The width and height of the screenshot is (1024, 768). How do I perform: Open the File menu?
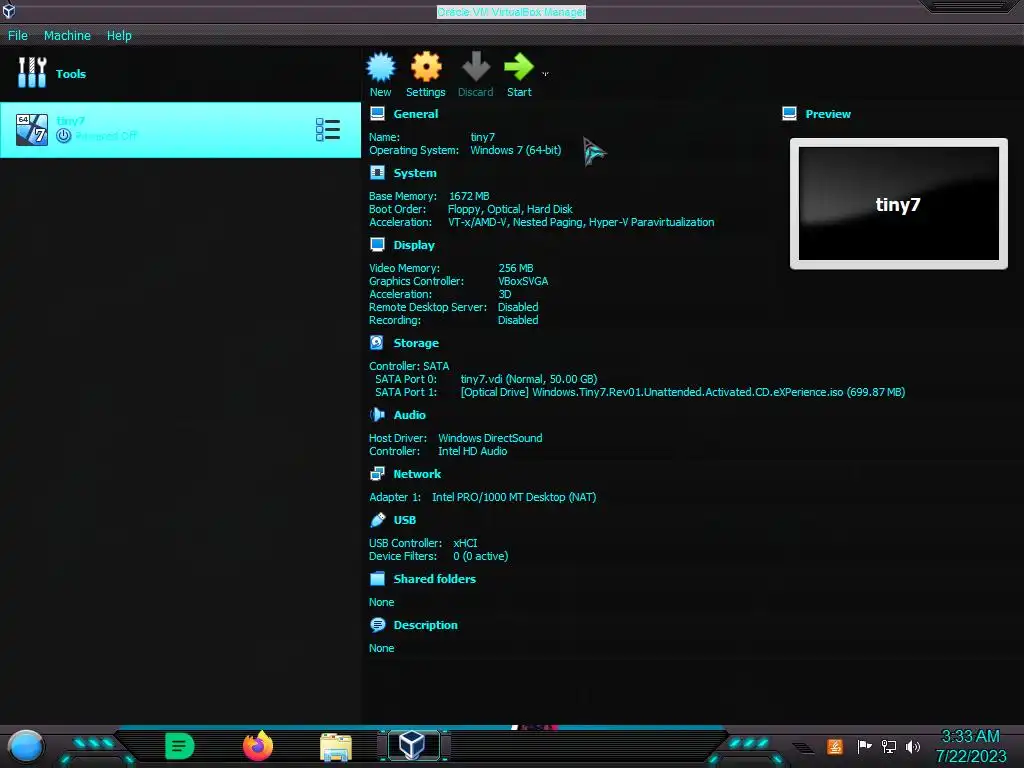click(18, 35)
